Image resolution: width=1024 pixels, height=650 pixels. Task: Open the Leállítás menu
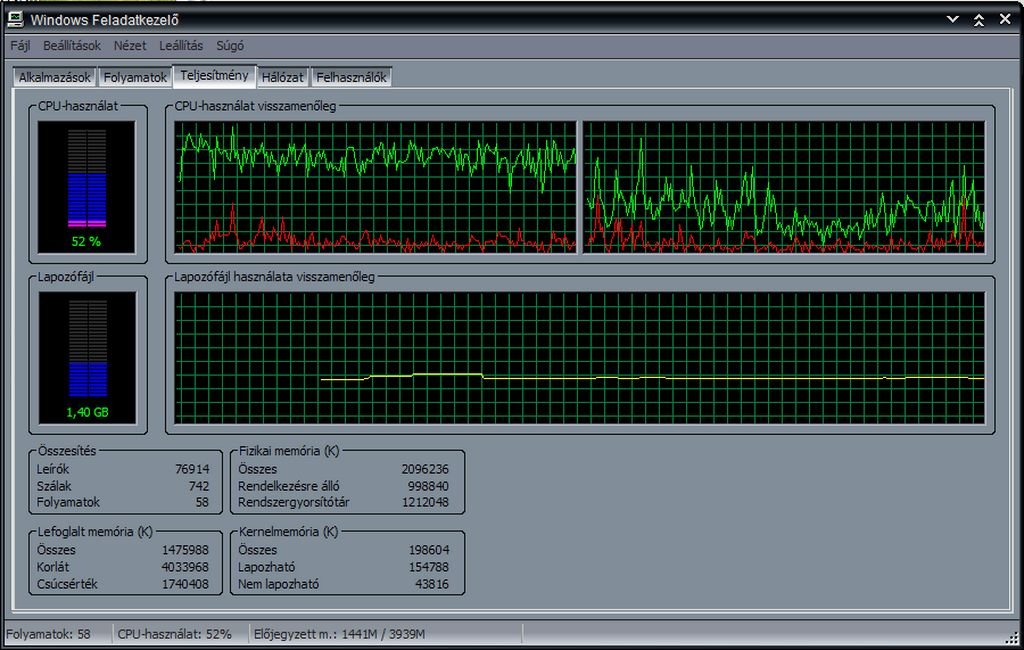click(x=181, y=46)
